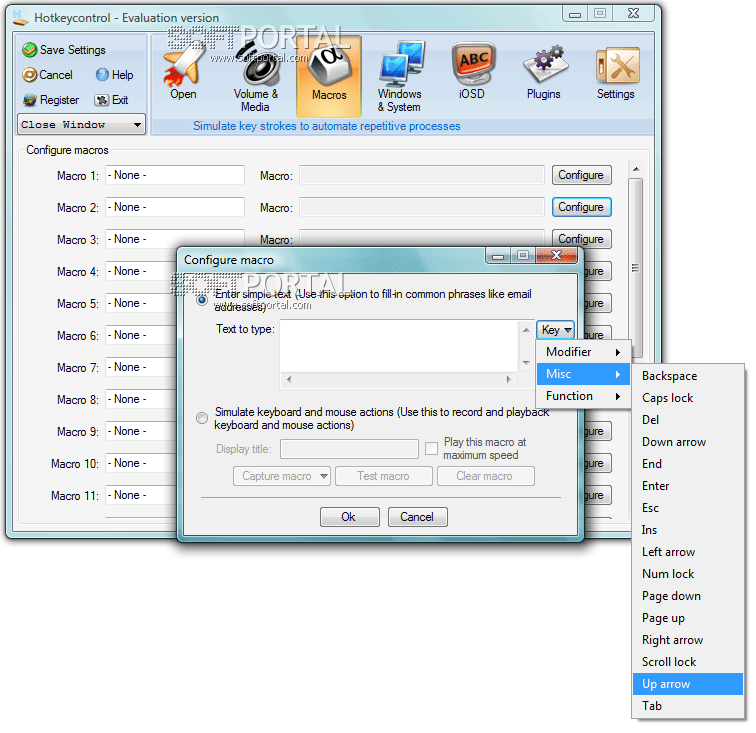The image size is (756, 733).
Task: Click Configure button for Macro 3
Action: (581, 239)
